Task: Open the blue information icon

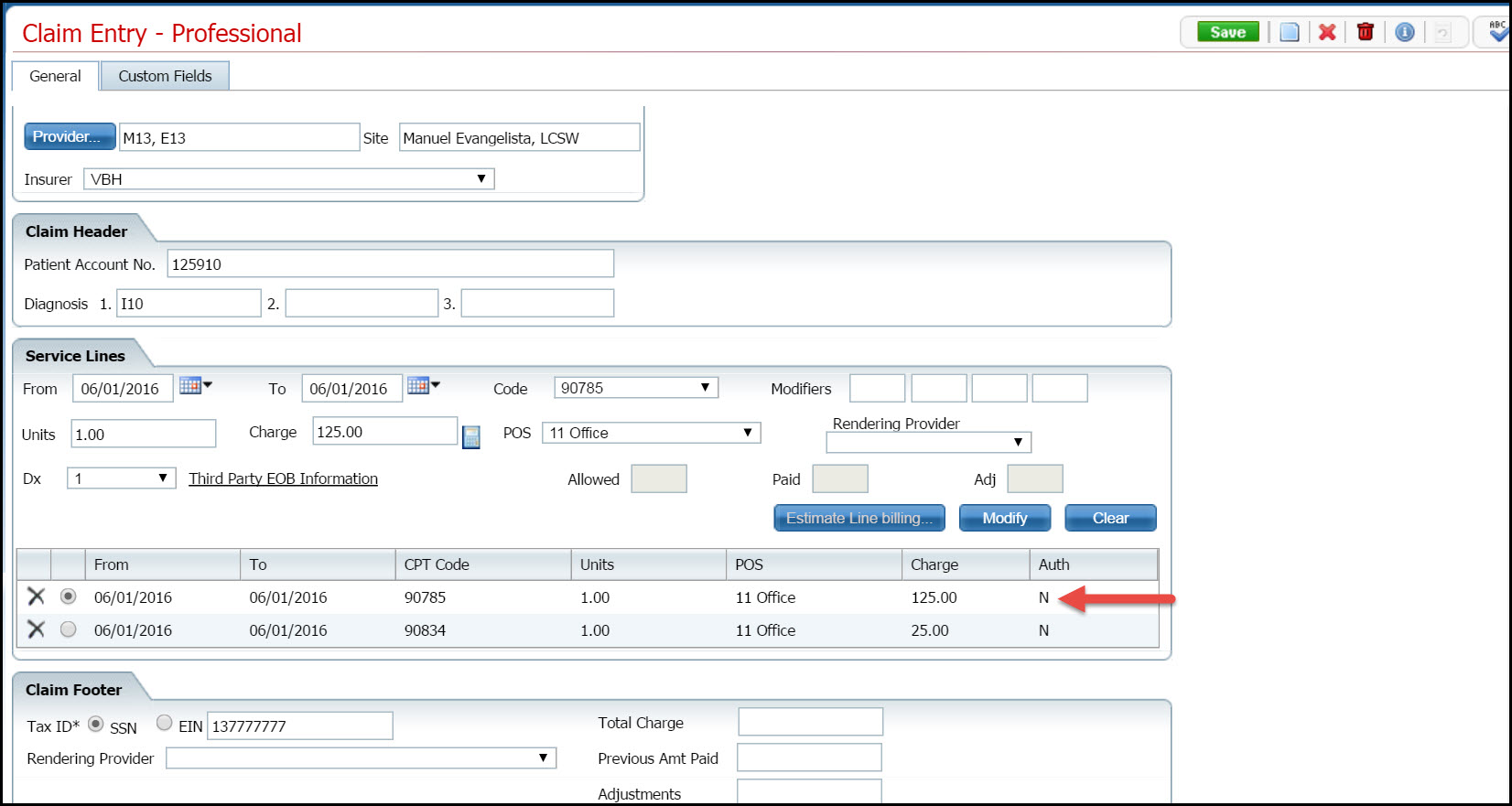Action: [1405, 33]
